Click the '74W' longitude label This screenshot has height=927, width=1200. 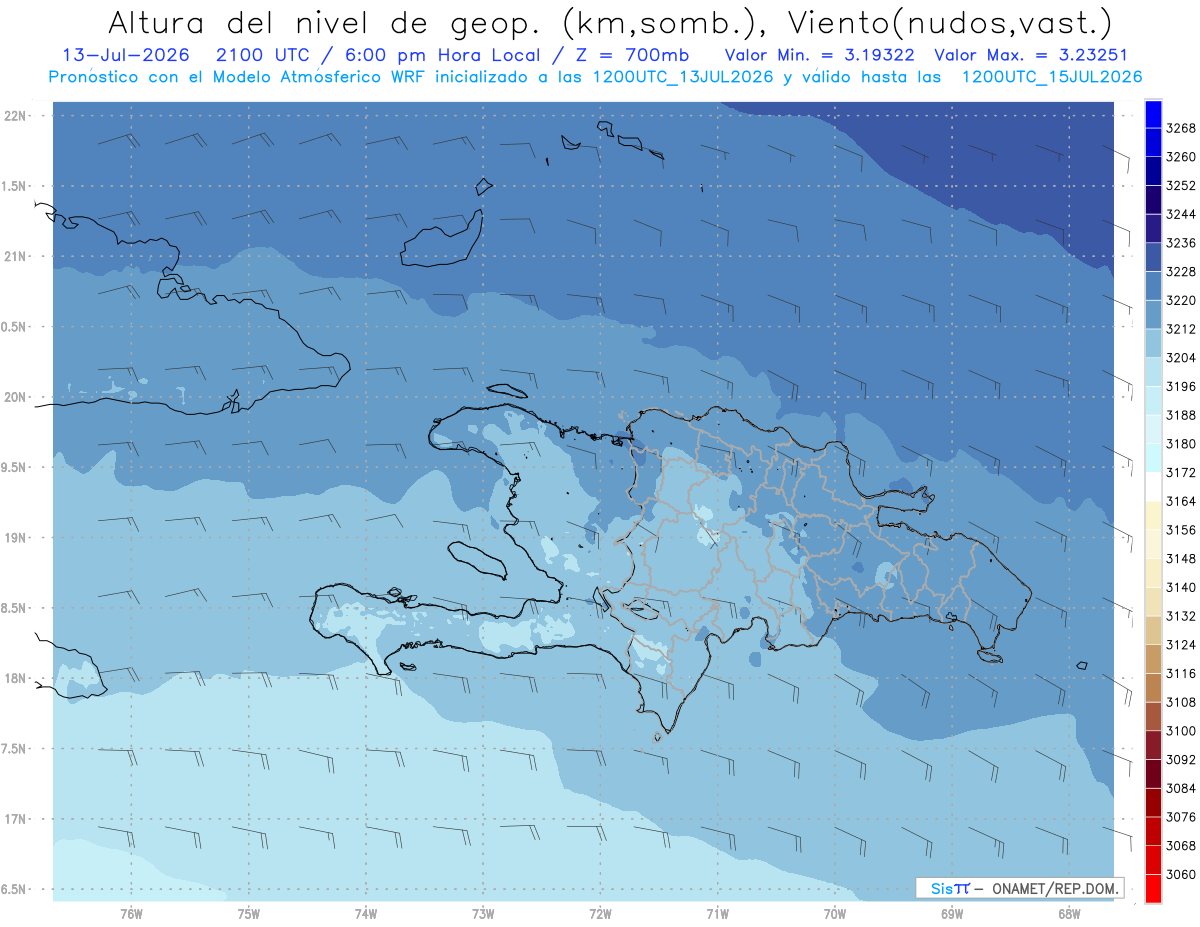pyautogui.click(x=366, y=914)
